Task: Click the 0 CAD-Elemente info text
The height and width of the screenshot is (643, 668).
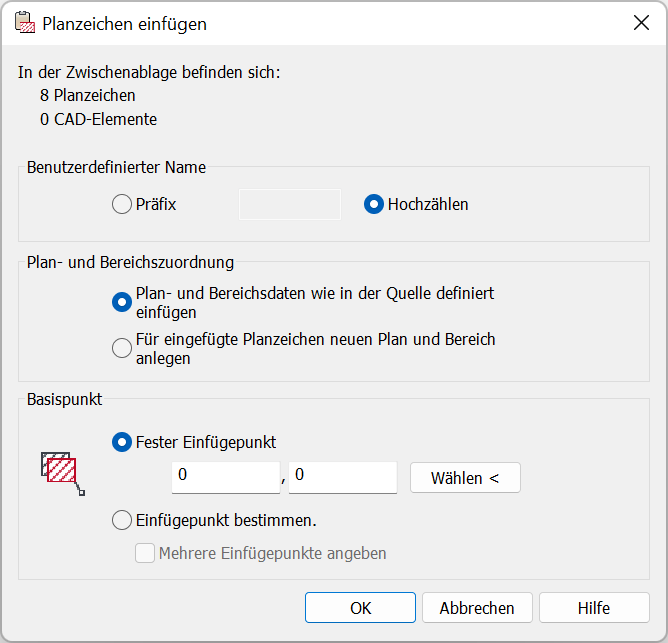Action: pyautogui.click(x=98, y=119)
